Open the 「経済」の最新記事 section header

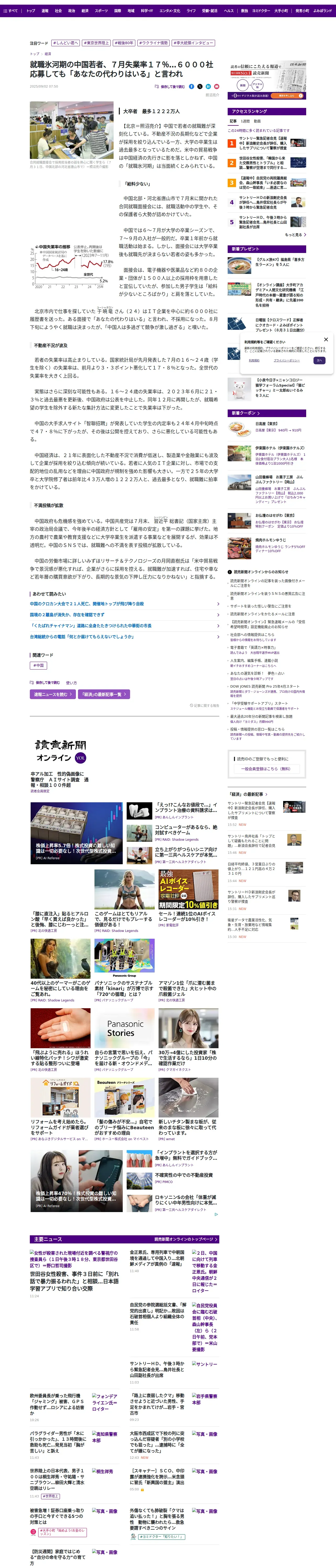[x=248, y=794]
